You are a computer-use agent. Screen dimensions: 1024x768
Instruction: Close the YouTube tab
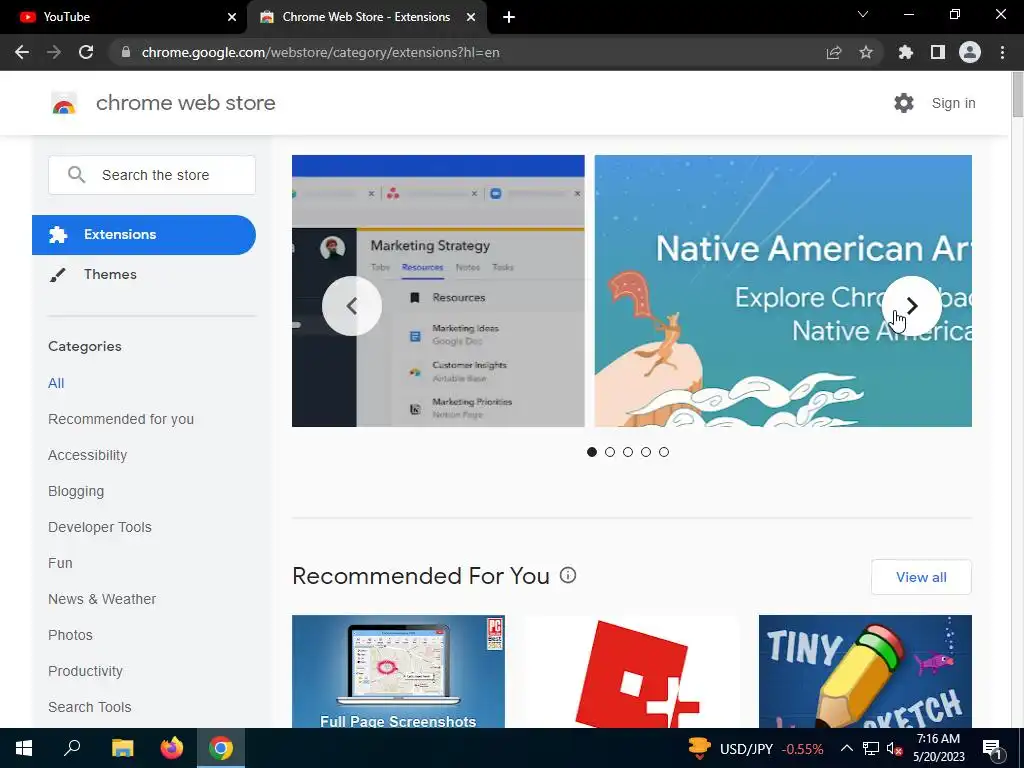pyautogui.click(x=232, y=17)
